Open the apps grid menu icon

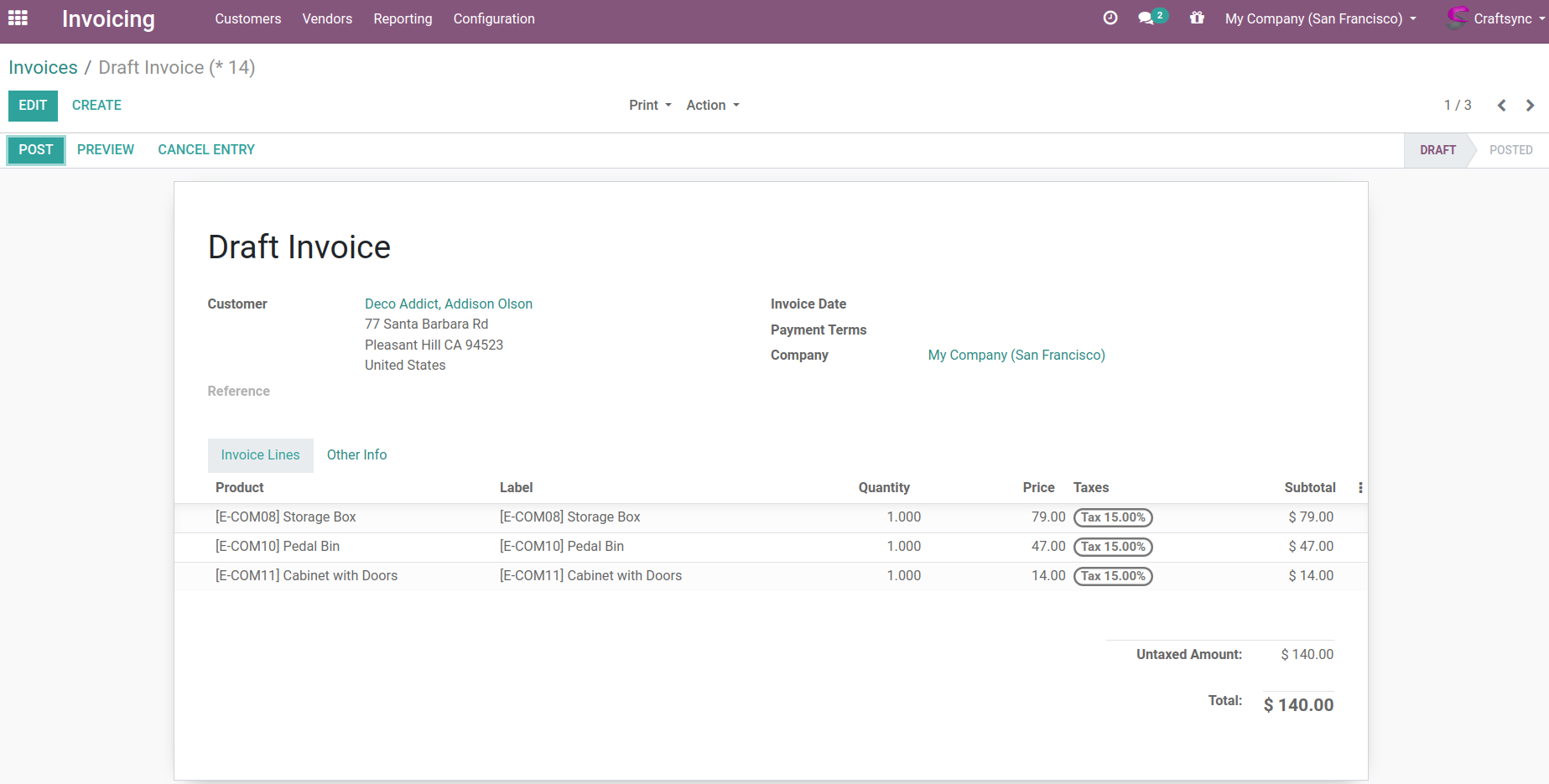tap(18, 18)
